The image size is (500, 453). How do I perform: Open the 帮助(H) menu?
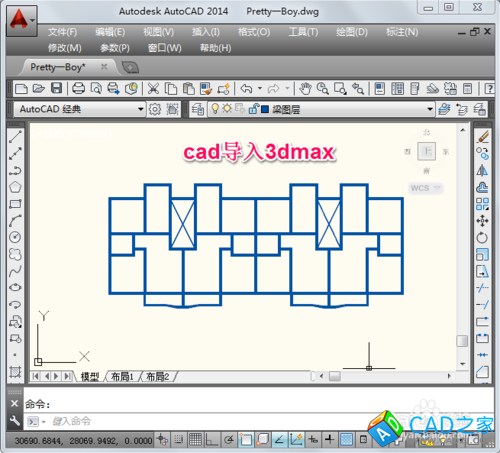tap(215, 48)
